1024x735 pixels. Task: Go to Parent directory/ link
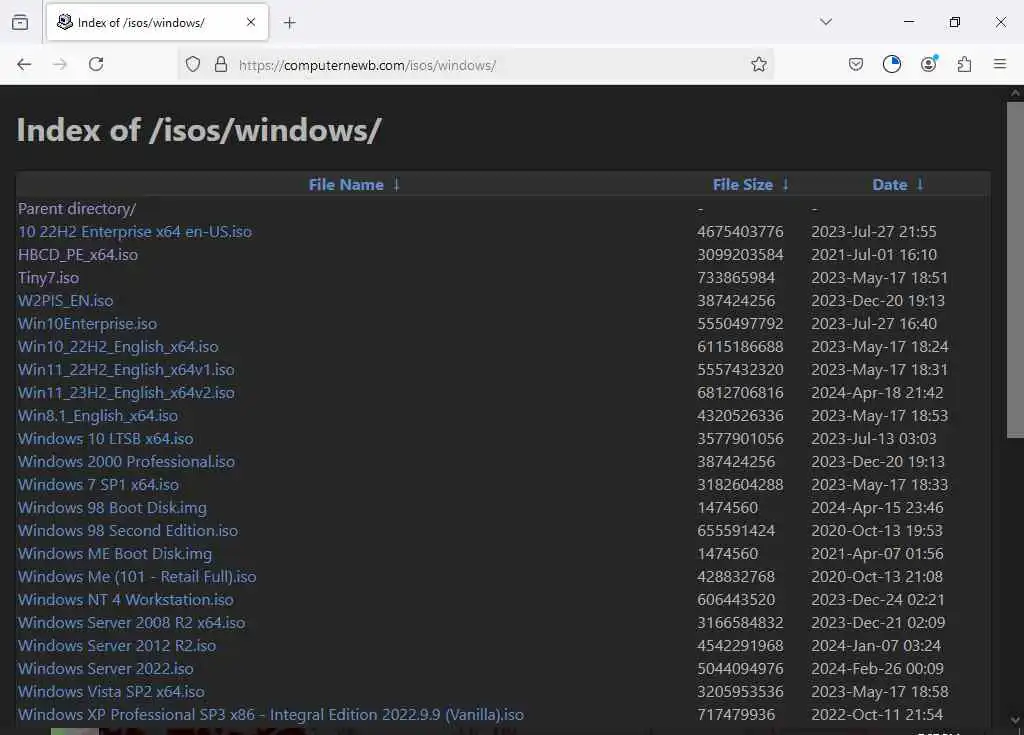(76, 208)
